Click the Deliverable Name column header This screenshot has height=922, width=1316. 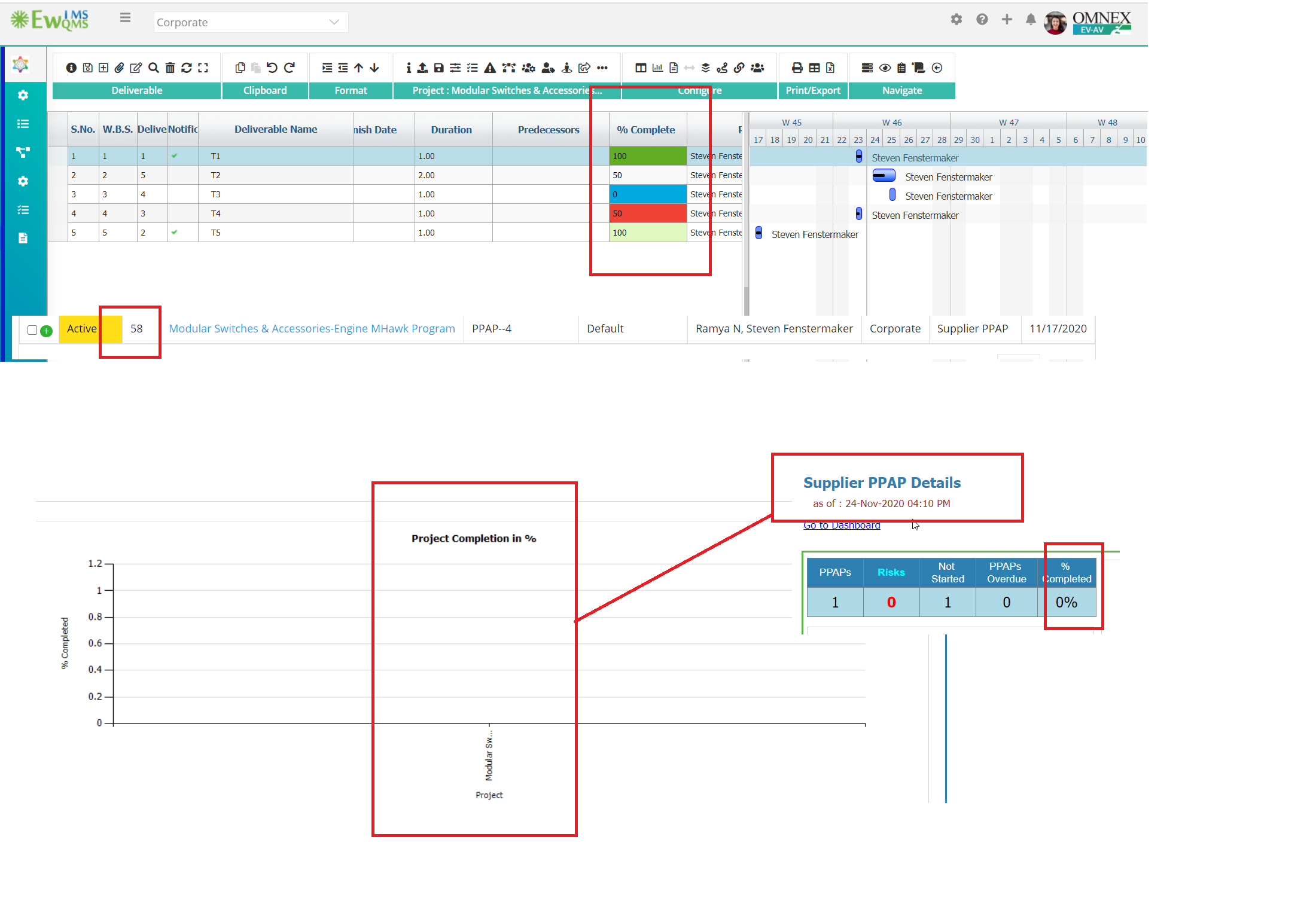276,130
